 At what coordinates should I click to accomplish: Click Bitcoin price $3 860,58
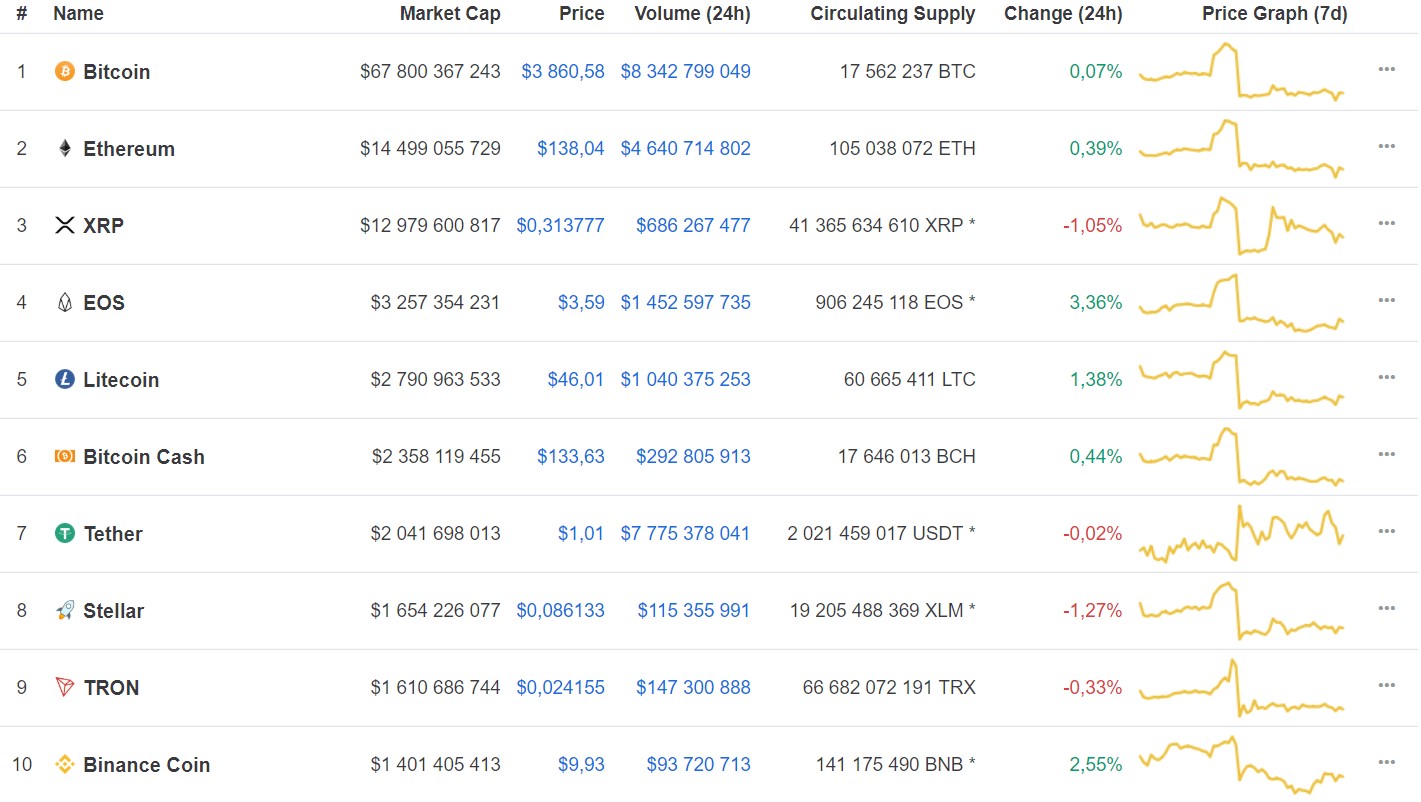(563, 71)
